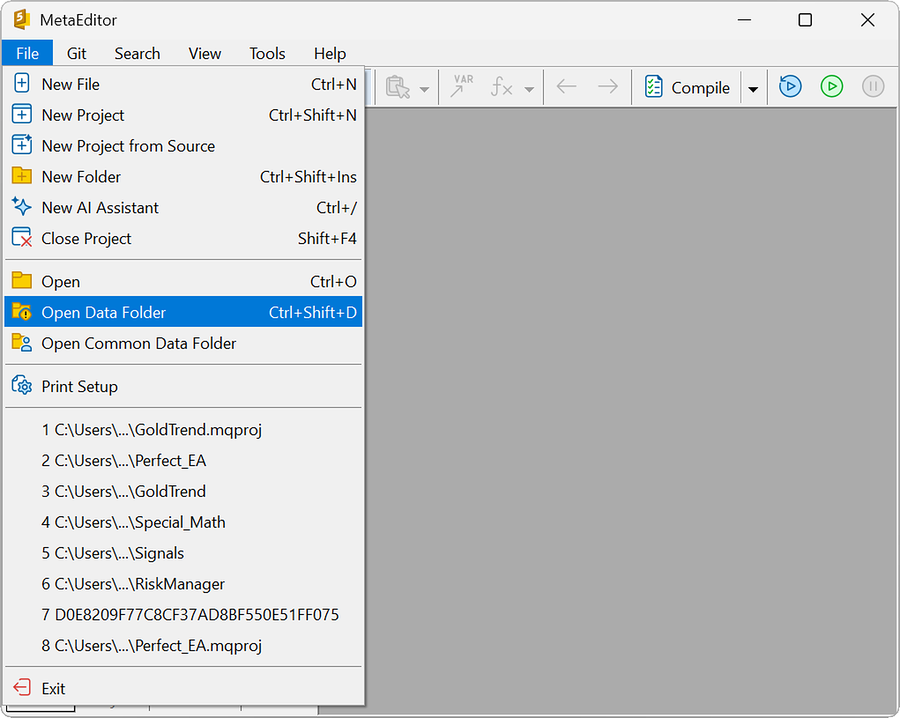Choose New File menu entry
This screenshot has width=900, height=718.
coord(184,84)
